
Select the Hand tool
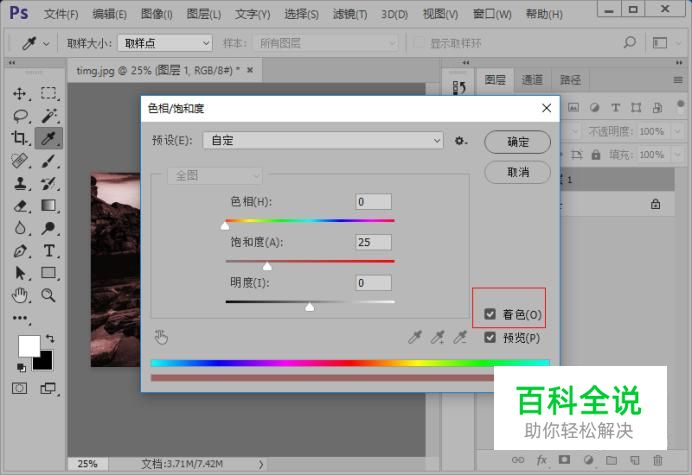[x=19, y=295]
